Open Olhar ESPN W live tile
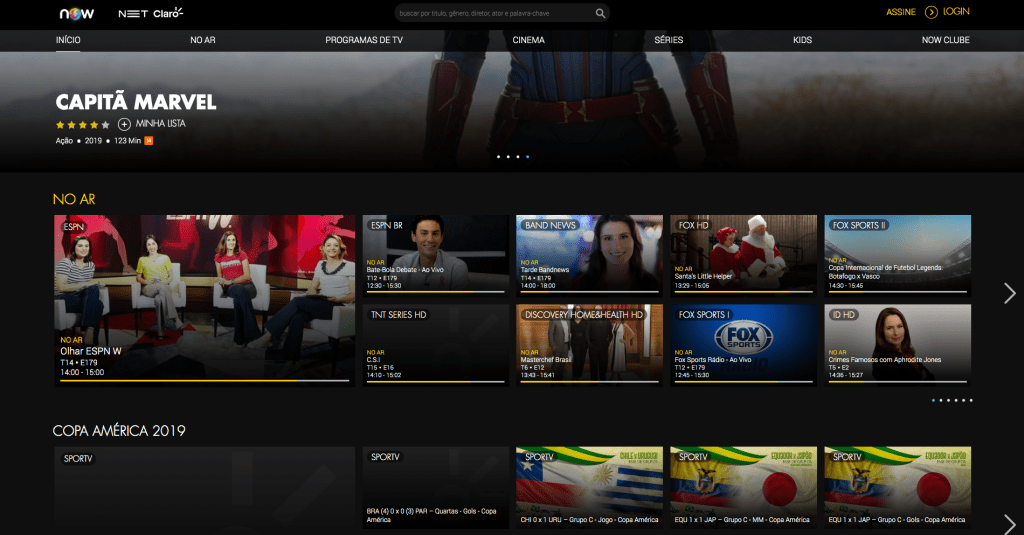The width and height of the screenshot is (1024, 535). [x=204, y=300]
